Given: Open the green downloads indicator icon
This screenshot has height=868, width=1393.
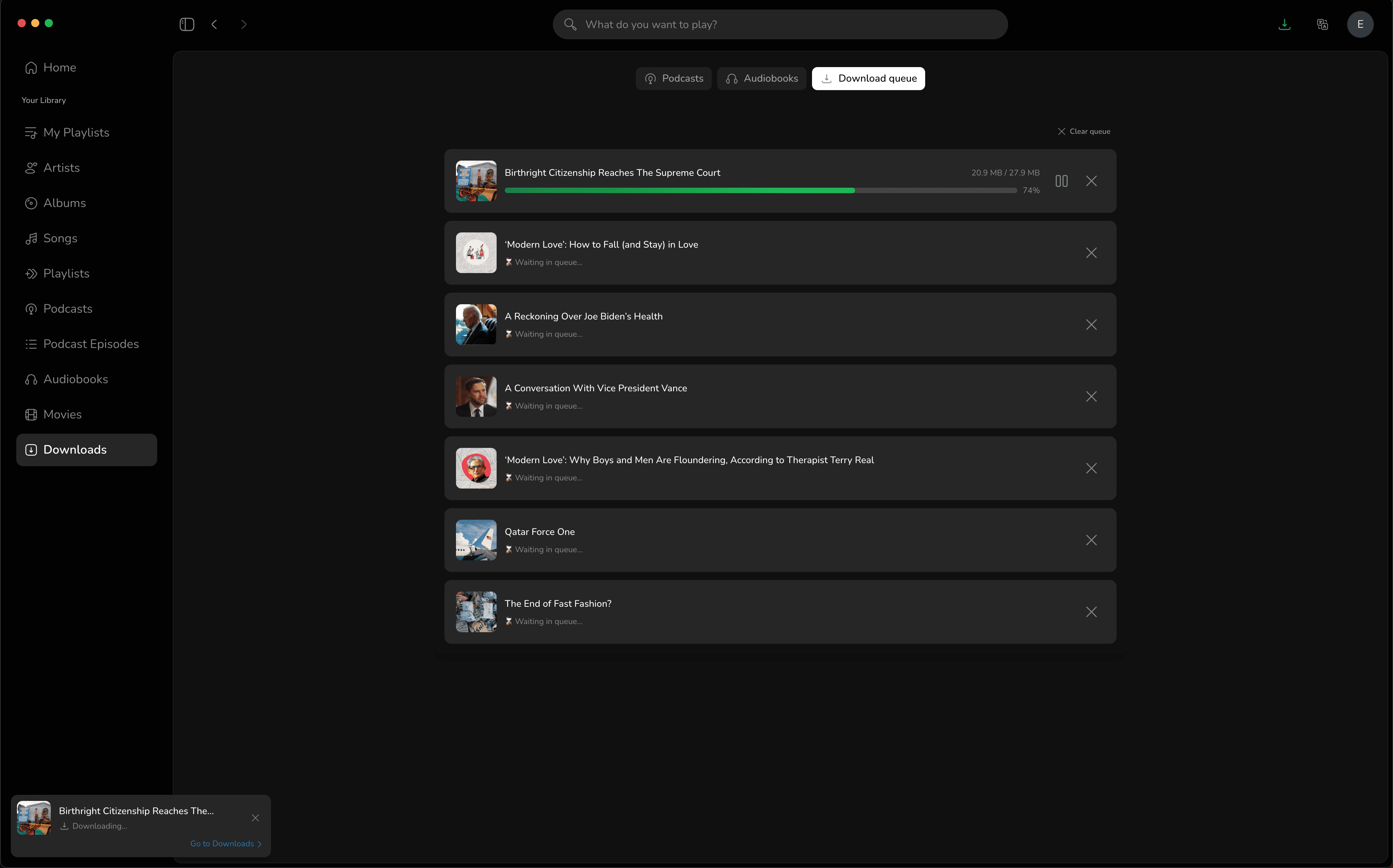Looking at the screenshot, I should point(1285,24).
